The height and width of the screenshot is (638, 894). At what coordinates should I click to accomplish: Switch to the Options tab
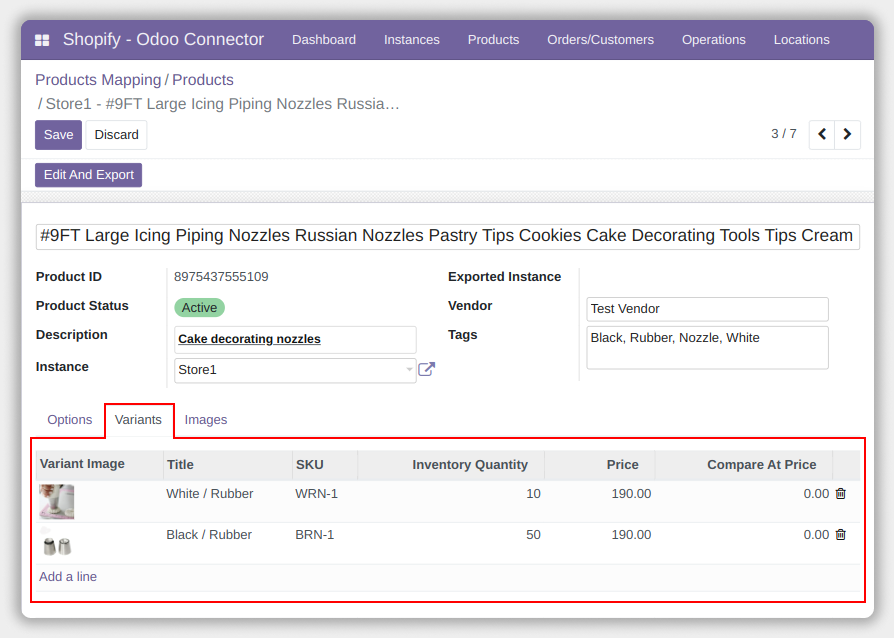[70, 420]
